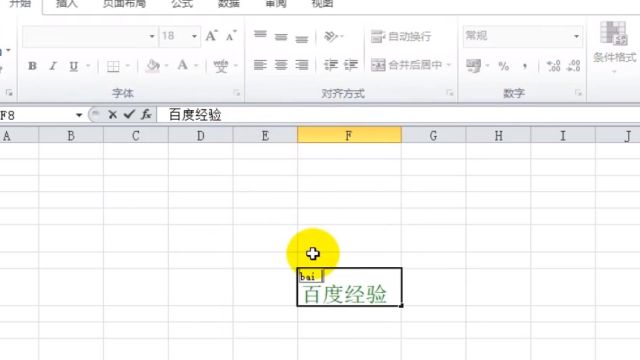Toggle Underline formatting
The height and width of the screenshot is (360, 640).
tap(73, 66)
